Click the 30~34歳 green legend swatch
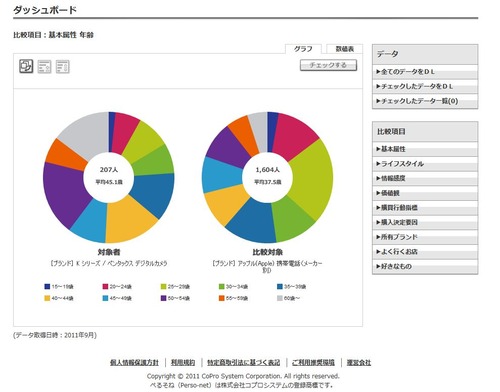This screenshot has height=392, width=500. pos(222,286)
